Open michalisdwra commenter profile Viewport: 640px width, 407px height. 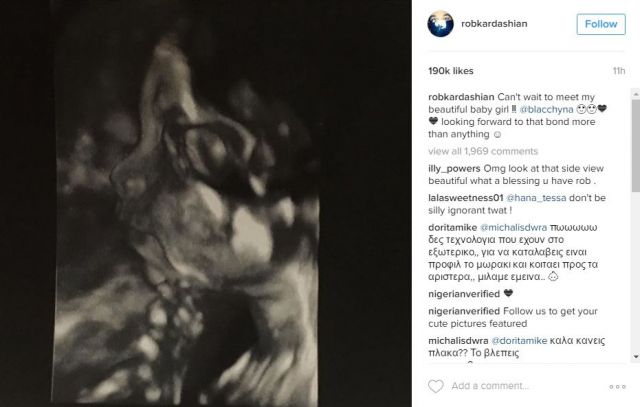click(458, 340)
